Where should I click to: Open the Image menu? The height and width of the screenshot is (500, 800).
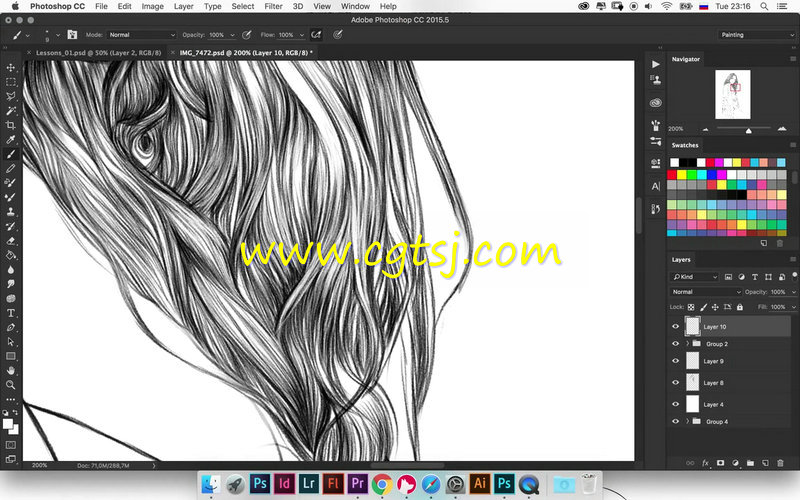[153, 6]
